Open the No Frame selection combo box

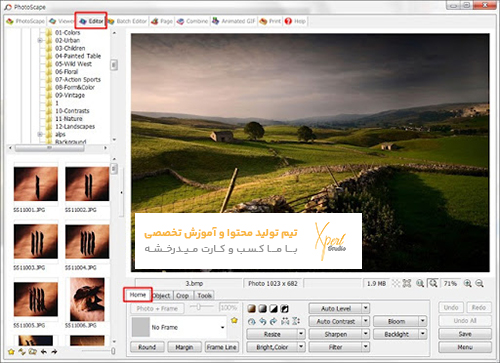179,327
